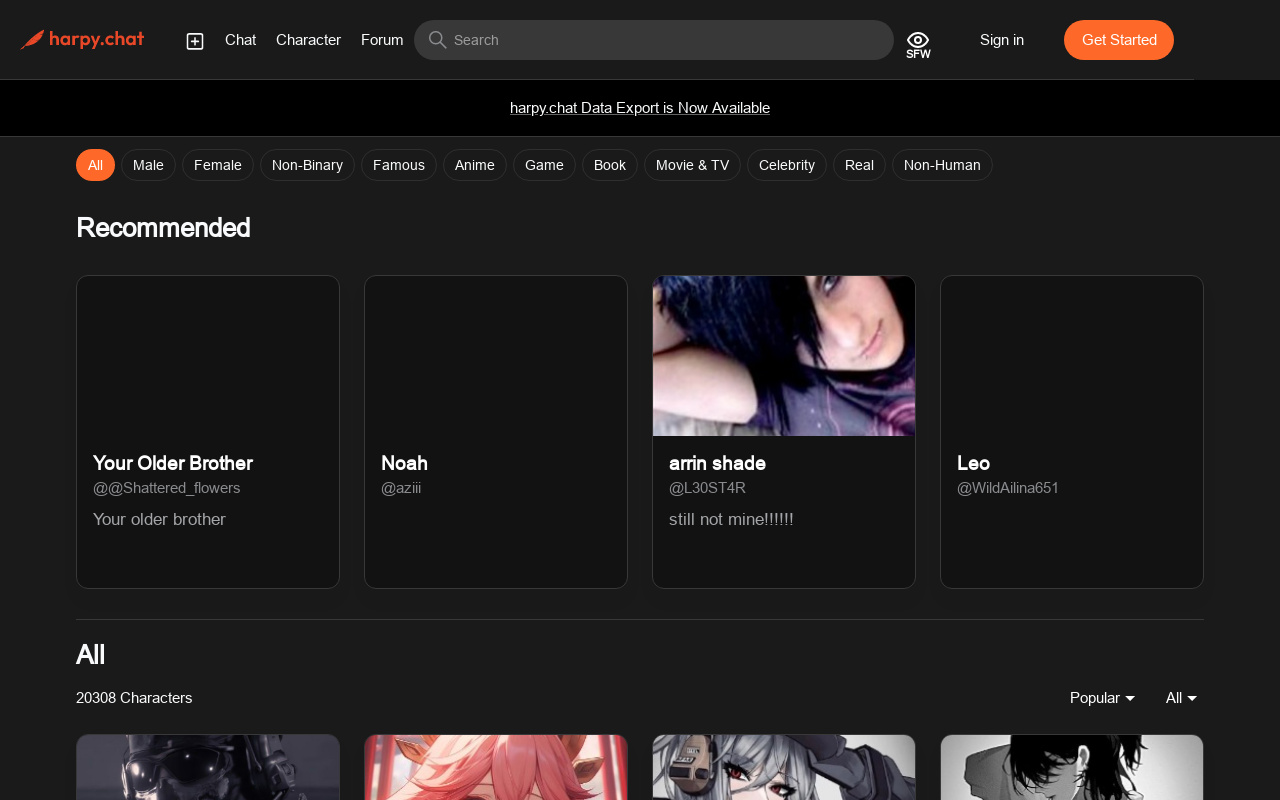Open the Chat menu item
The image size is (1280, 800).
coord(241,40)
